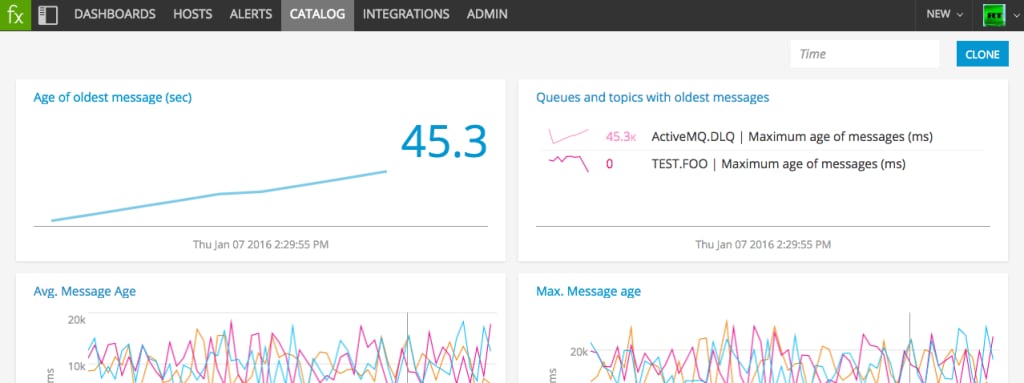
Task: Go to the ADMIN menu
Action: pyautogui.click(x=487, y=14)
